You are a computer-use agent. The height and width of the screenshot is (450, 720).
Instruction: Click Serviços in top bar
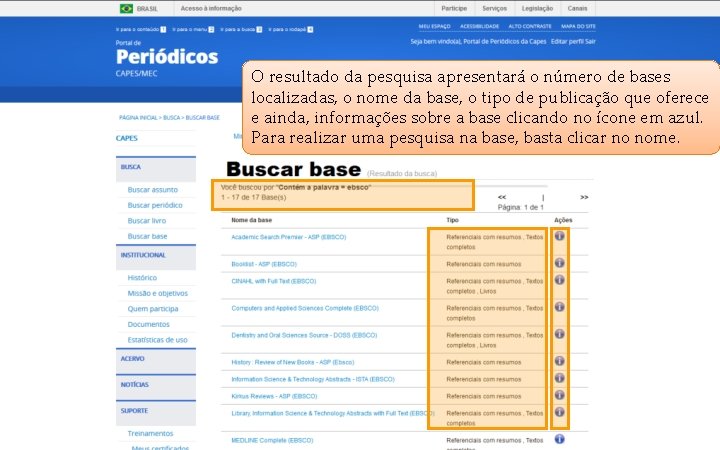495,8
